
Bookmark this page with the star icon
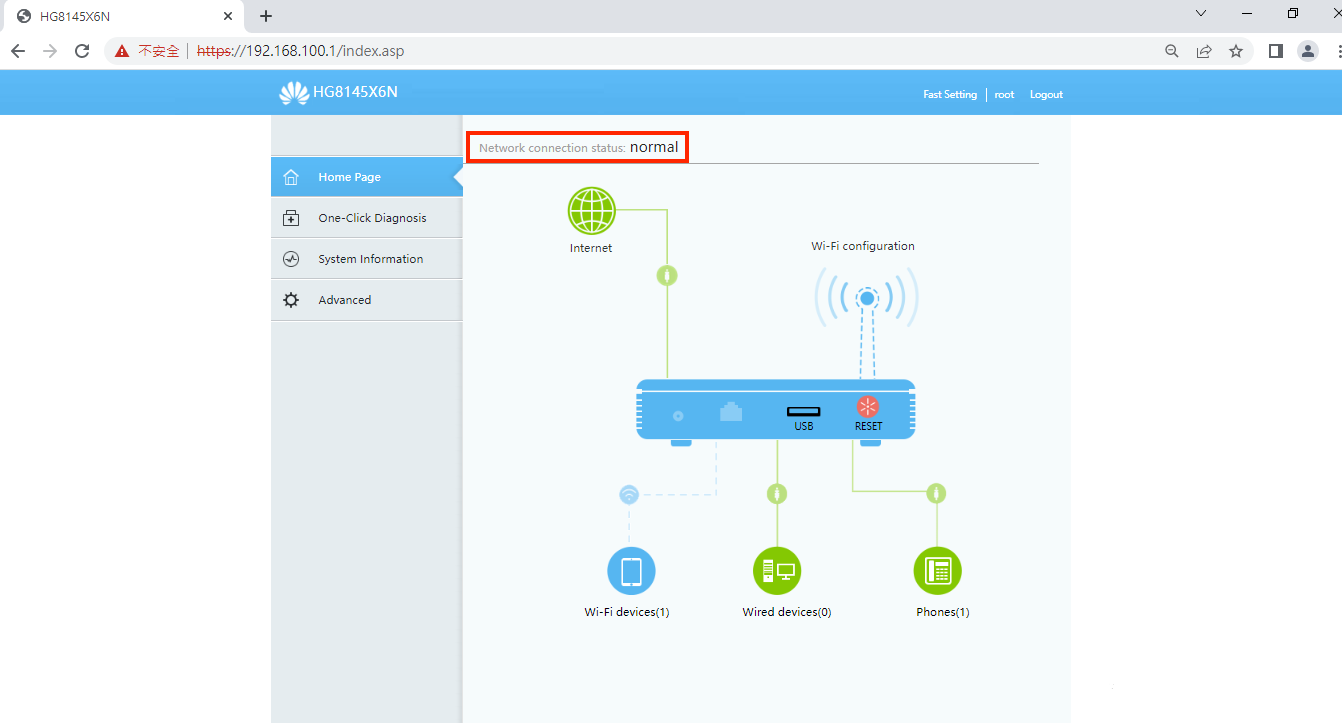pos(1236,51)
